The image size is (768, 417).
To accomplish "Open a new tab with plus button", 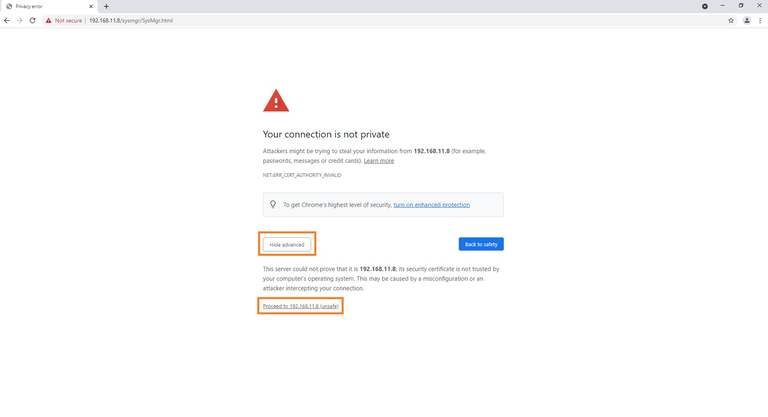I will tap(106, 6).
